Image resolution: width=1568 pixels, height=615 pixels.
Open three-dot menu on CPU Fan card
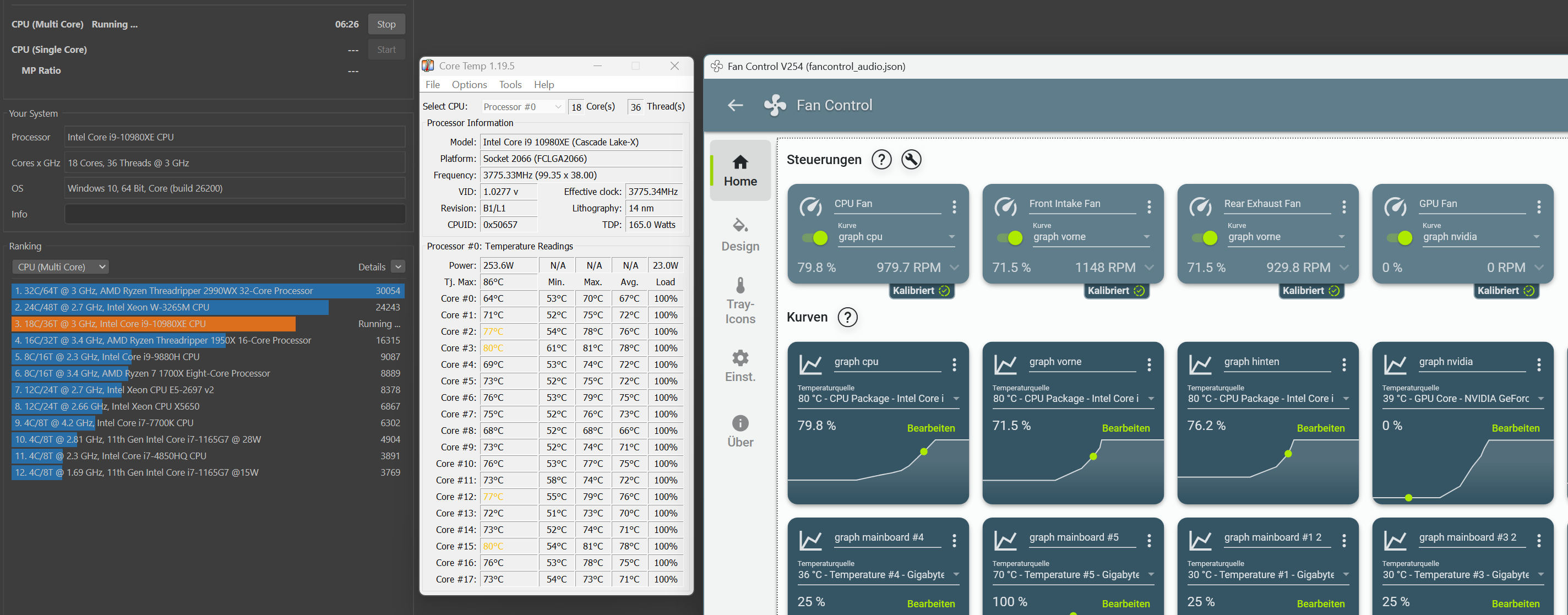pos(954,207)
